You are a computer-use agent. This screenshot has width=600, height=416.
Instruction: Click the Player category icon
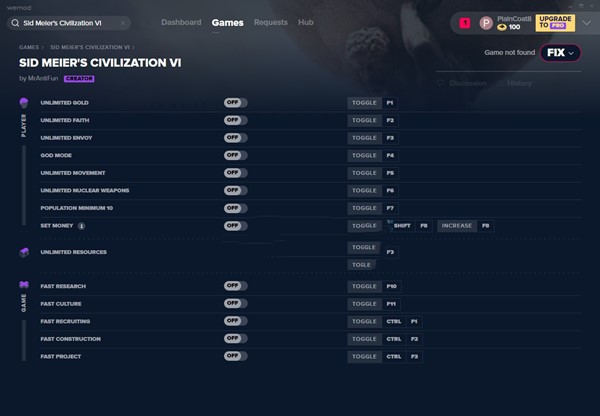click(24, 102)
